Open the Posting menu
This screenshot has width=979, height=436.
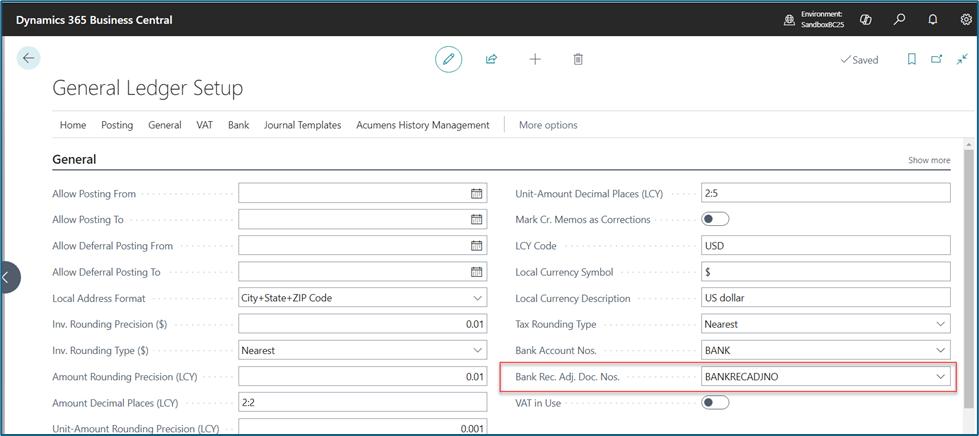[x=117, y=125]
